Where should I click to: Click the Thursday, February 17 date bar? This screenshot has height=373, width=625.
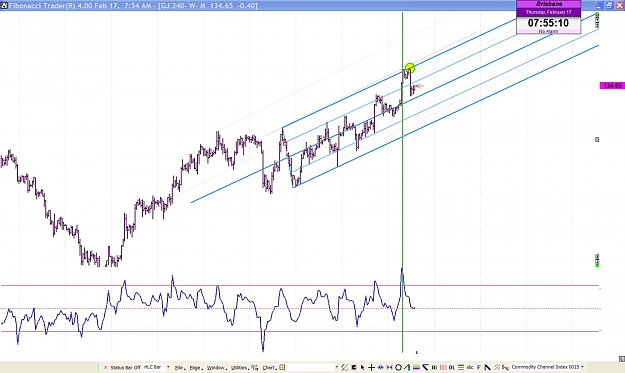[x=548, y=12]
